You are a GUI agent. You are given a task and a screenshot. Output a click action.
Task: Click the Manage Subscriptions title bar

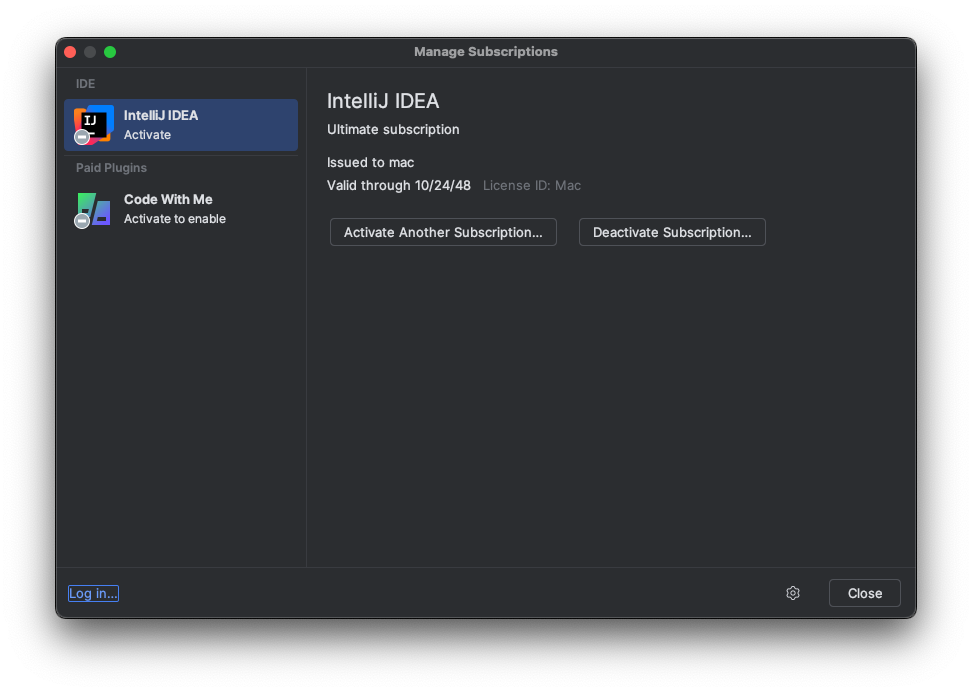point(486,52)
